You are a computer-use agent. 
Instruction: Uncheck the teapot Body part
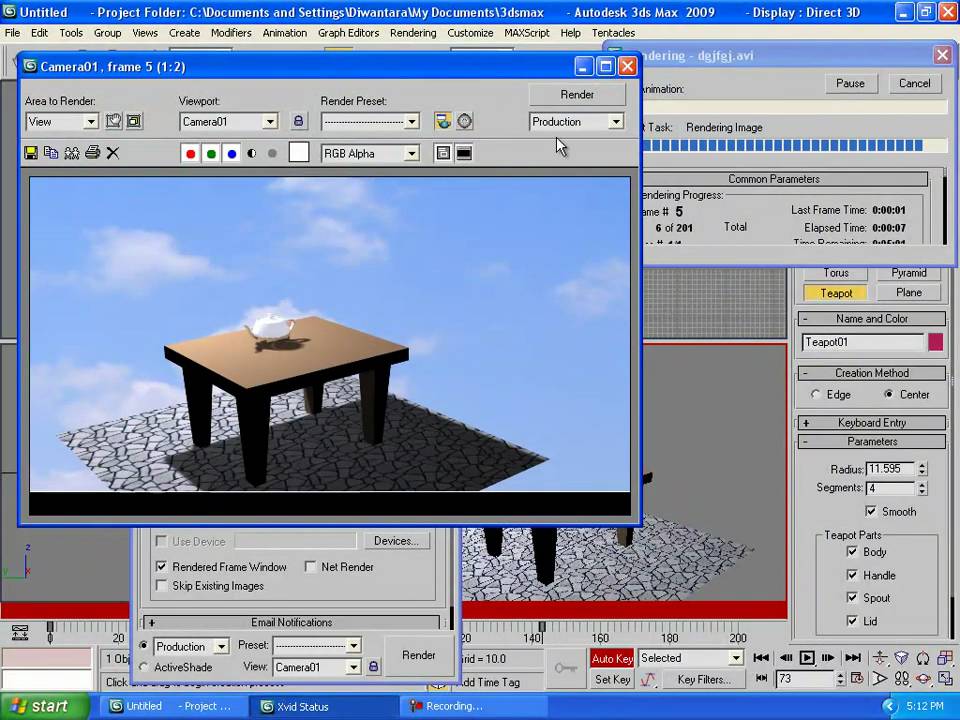[x=852, y=552]
